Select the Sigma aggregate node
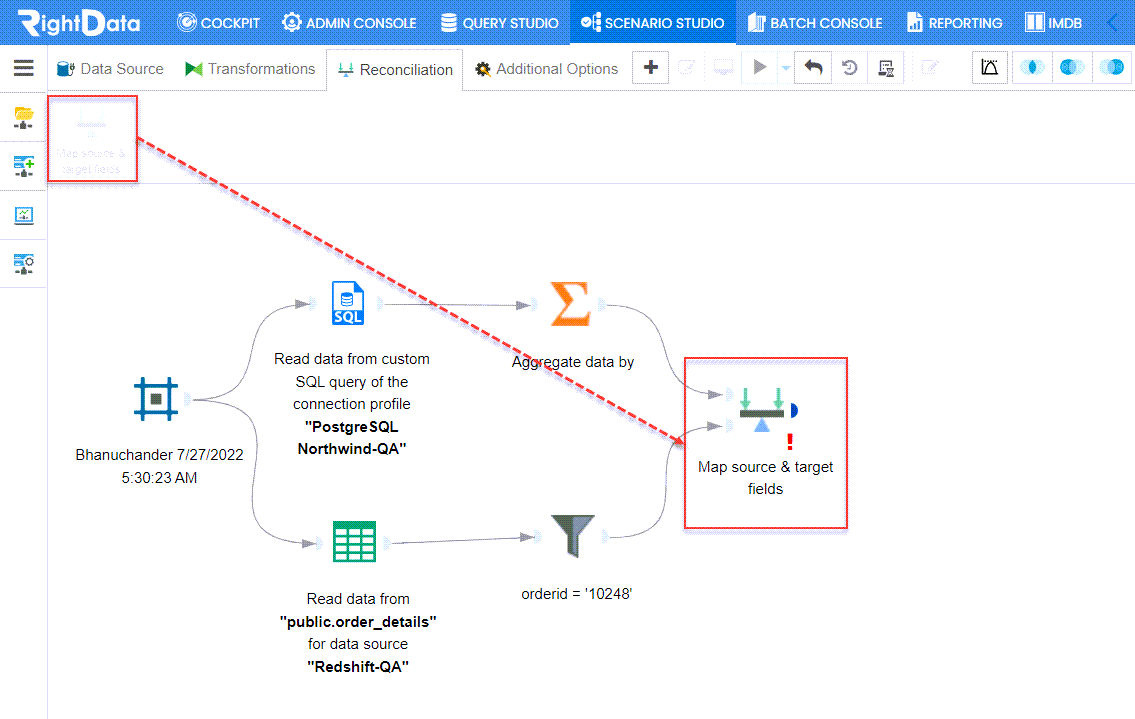This screenshot has width=1135, height=719. pos(570,304)
